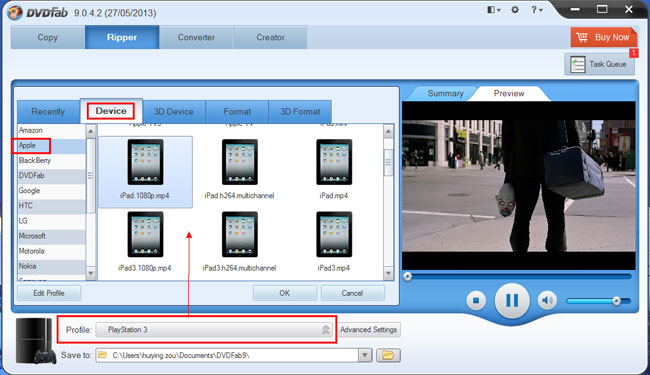Select HTC in the brand list
The height and width of the screenshot is (375, 650).
click(x=51, y=206)
